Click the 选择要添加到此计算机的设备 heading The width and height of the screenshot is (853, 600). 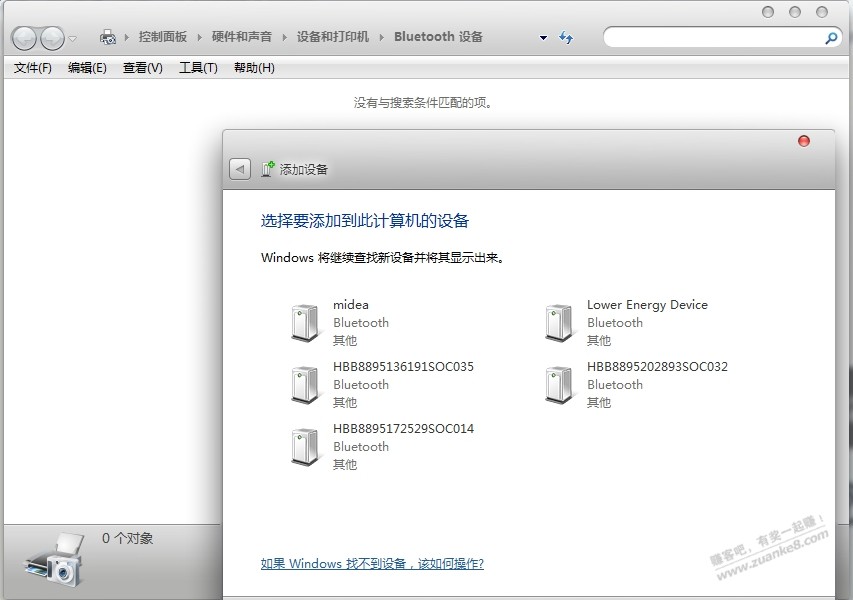(364, 221)
